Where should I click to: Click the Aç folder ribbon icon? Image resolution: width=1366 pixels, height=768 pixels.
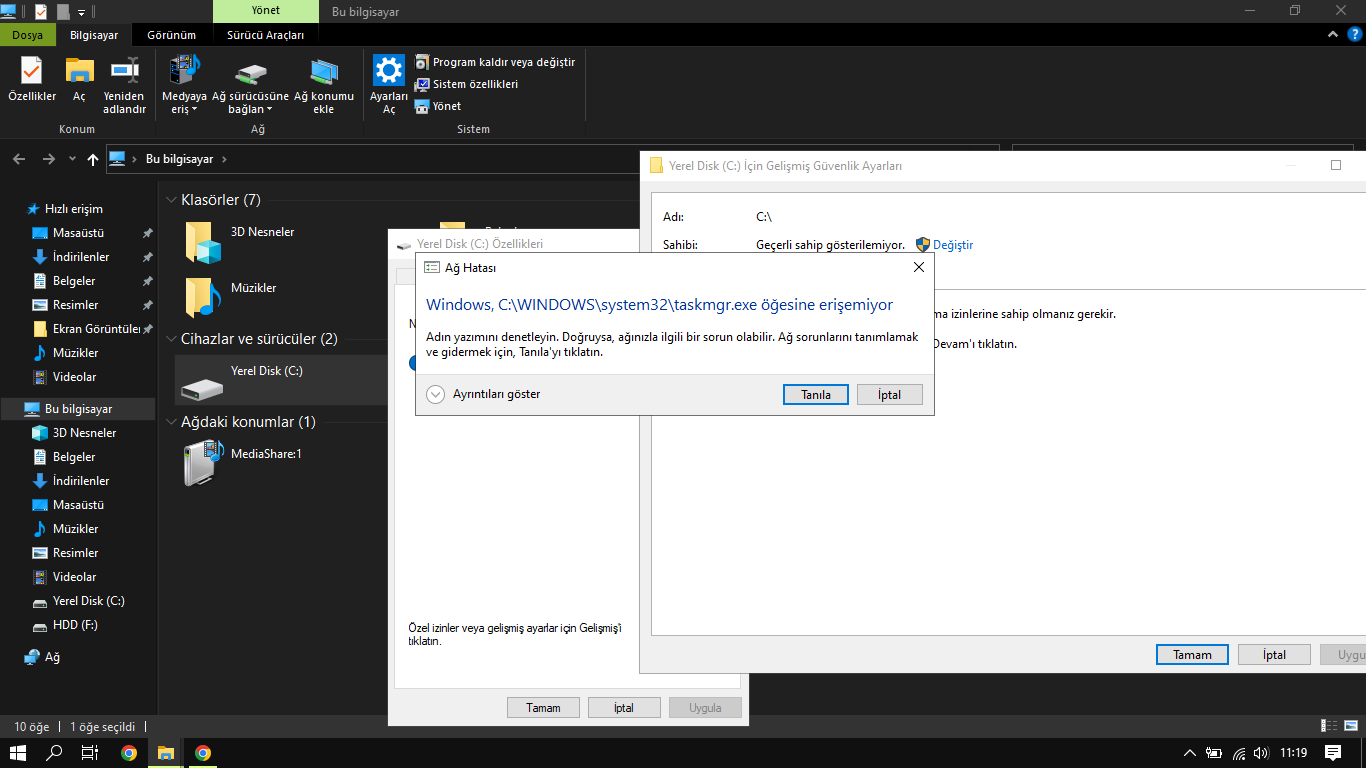(x=79, y=79)
